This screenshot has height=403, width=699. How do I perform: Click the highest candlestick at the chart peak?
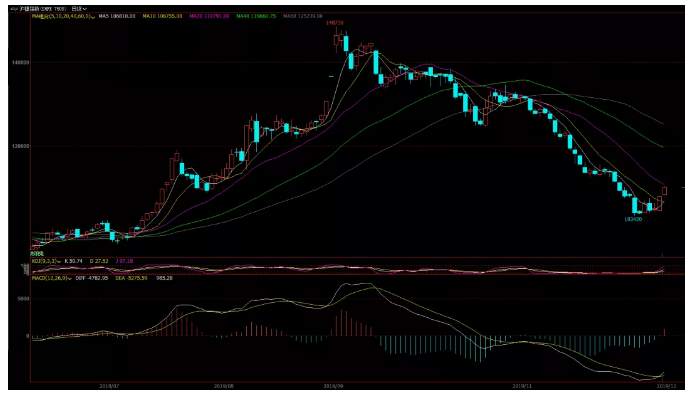[x=337, y=40]
